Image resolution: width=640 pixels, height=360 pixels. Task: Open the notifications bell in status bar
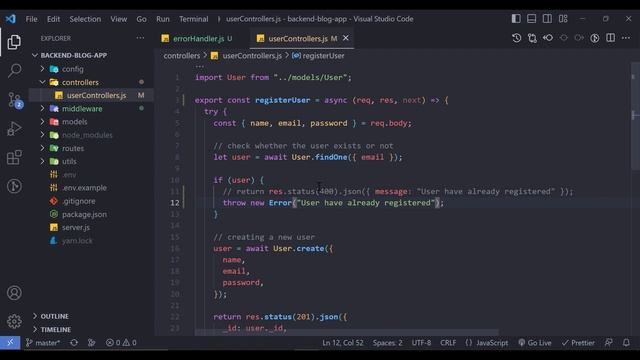[626, 343]
